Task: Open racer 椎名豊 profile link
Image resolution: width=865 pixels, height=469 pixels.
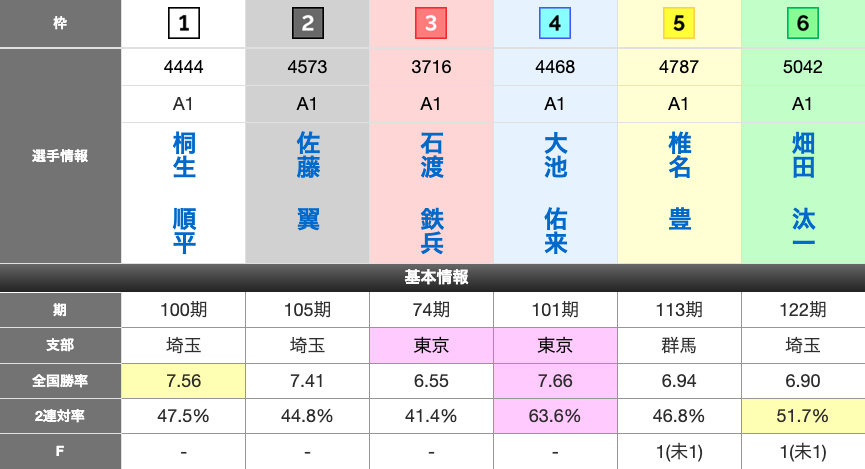Action: tap(680, 182)
